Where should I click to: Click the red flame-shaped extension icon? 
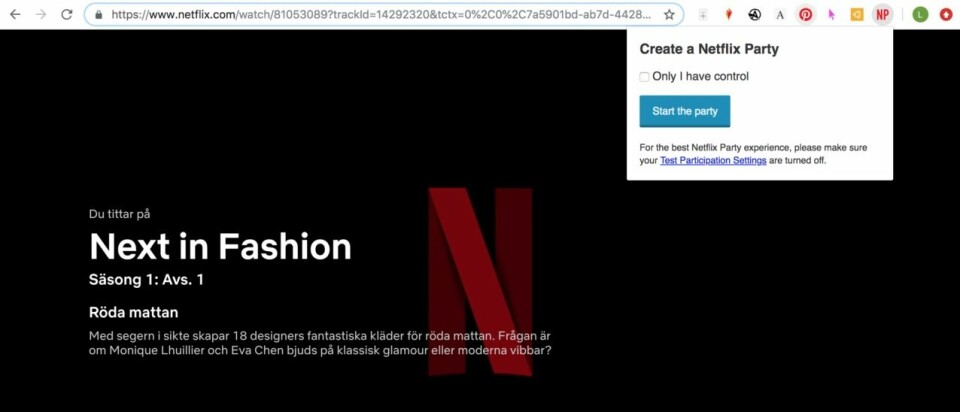pos(729,15)
